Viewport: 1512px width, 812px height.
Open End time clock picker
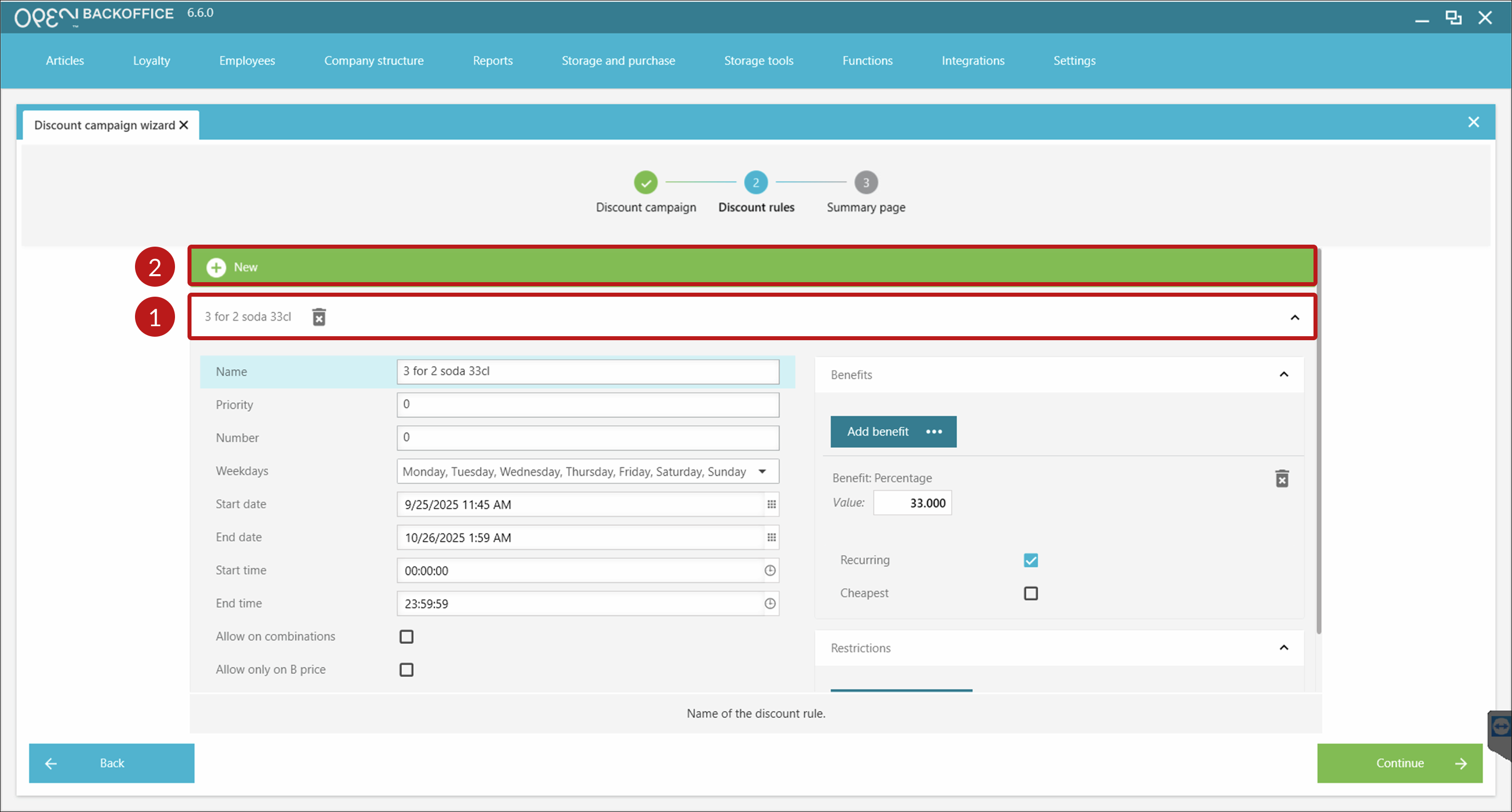point(770,603)
